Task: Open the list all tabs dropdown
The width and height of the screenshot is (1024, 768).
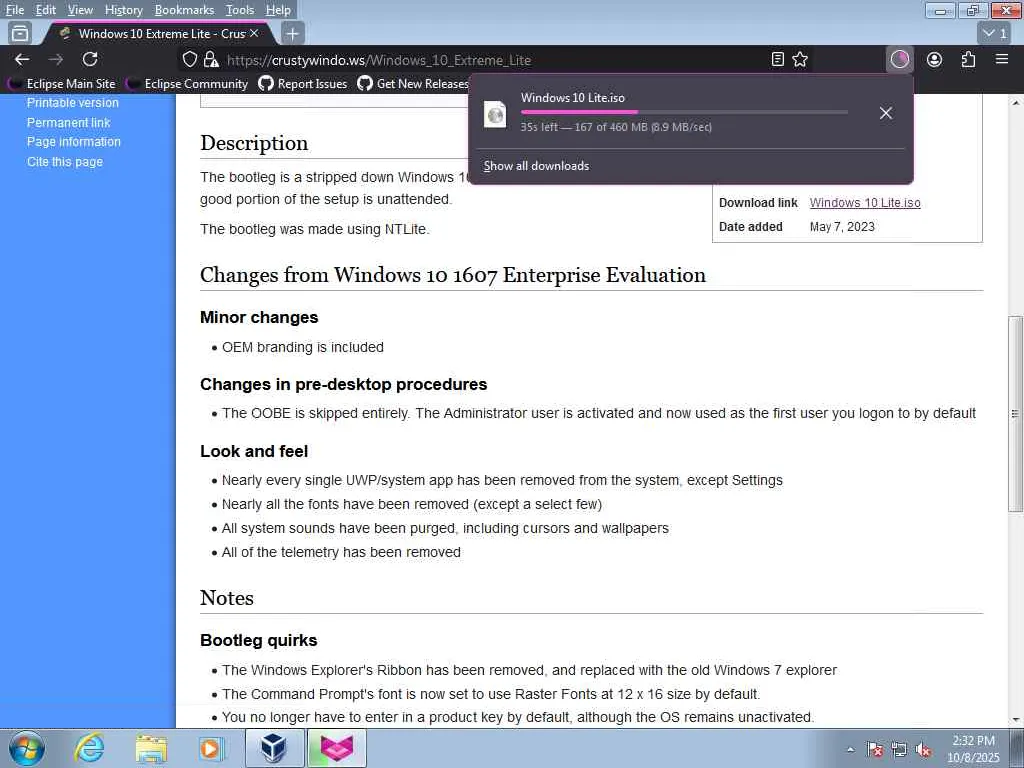Action: pyautogui.click(x=995, y=33)
